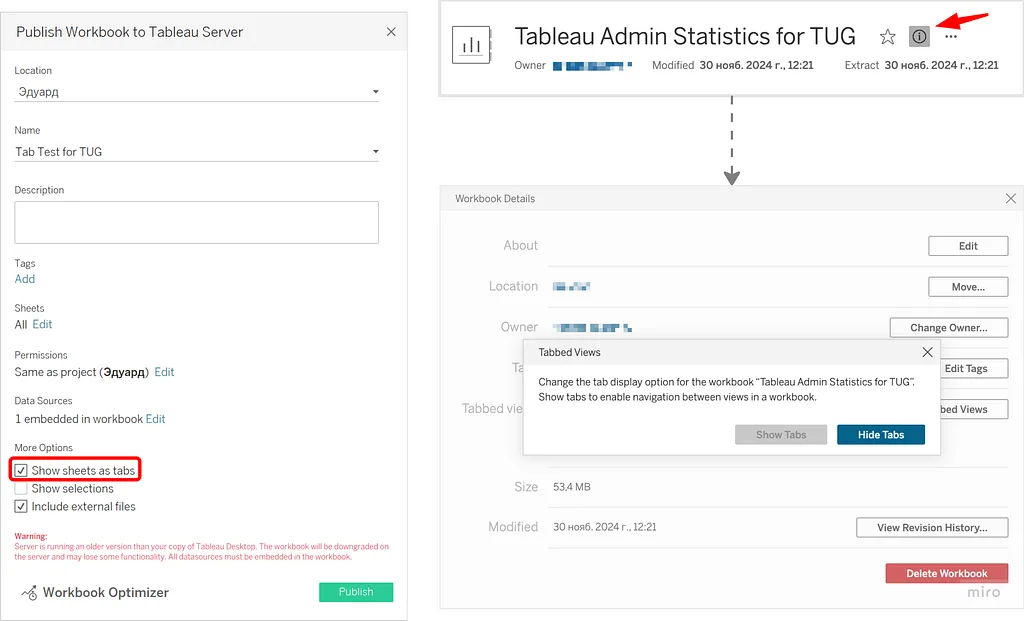Click the blurred owner value in Workbook Details

click(592, 327)
